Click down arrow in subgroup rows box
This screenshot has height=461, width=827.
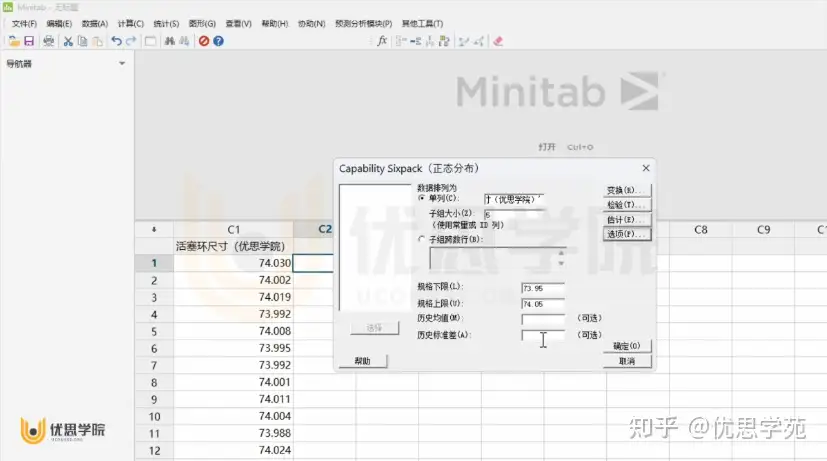pyautogui.click(x=561, y=263)
